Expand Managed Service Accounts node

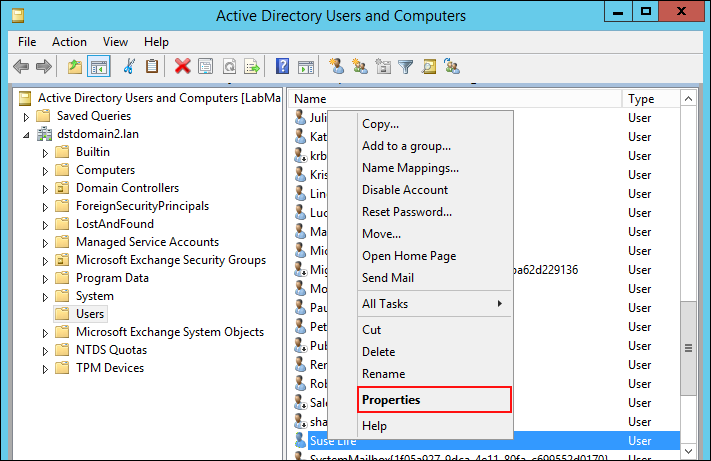45,243
